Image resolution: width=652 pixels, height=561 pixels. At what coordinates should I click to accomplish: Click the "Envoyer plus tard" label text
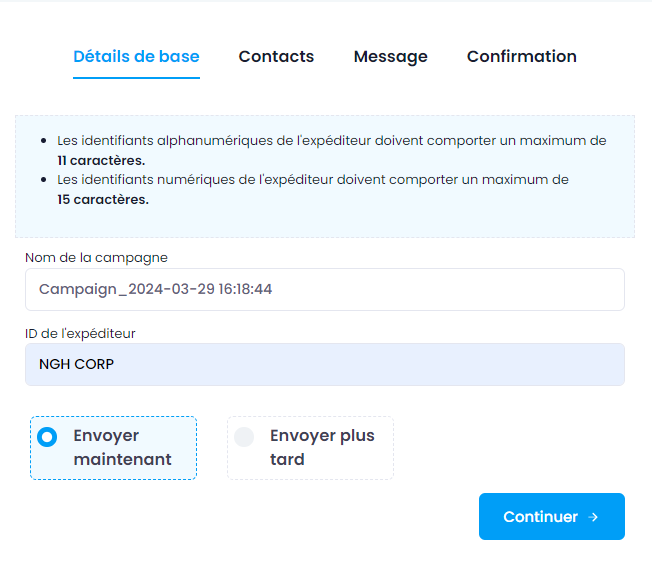(321, 448)
